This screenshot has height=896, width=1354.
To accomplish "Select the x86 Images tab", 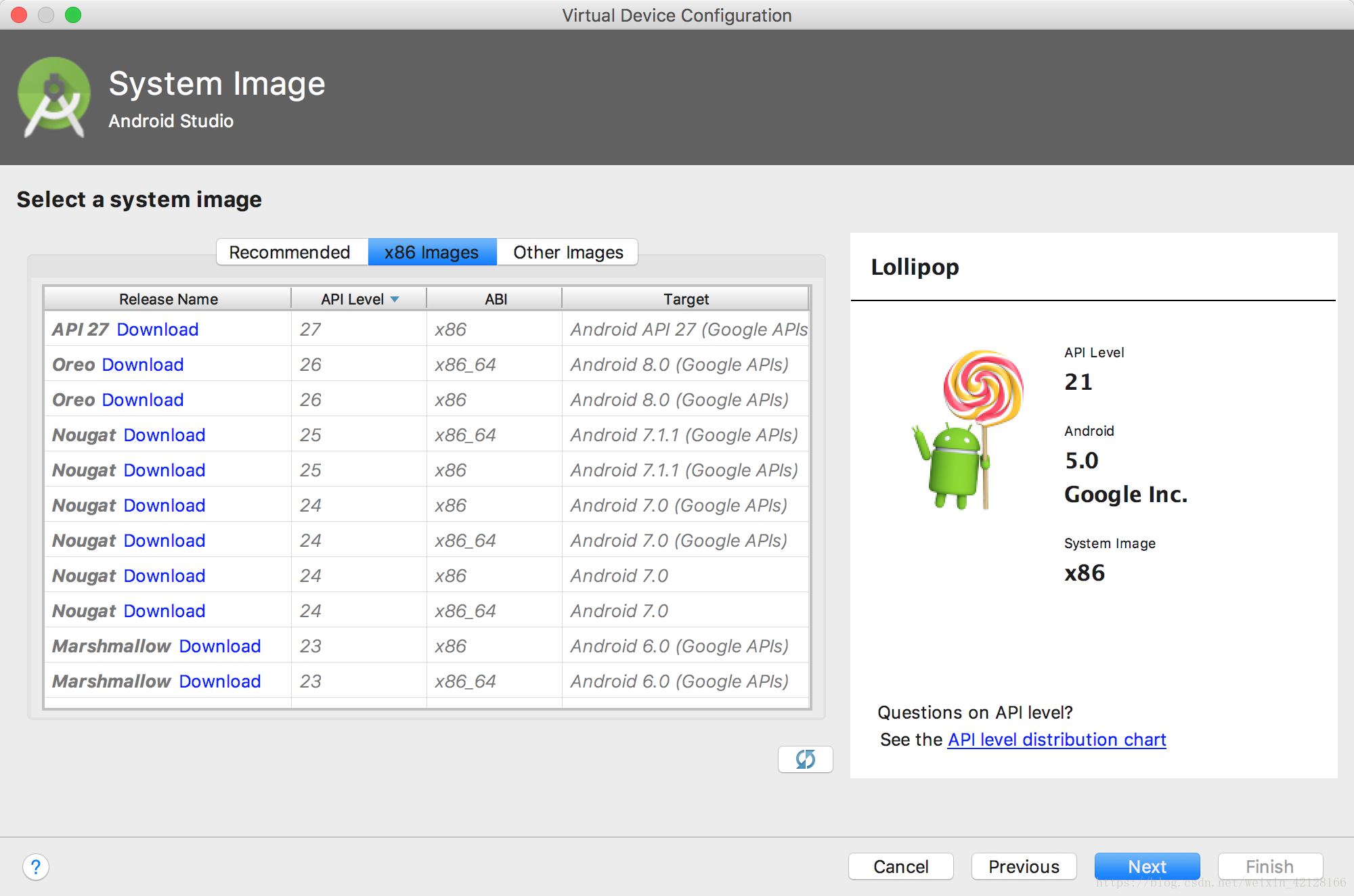I will [431, 252].
